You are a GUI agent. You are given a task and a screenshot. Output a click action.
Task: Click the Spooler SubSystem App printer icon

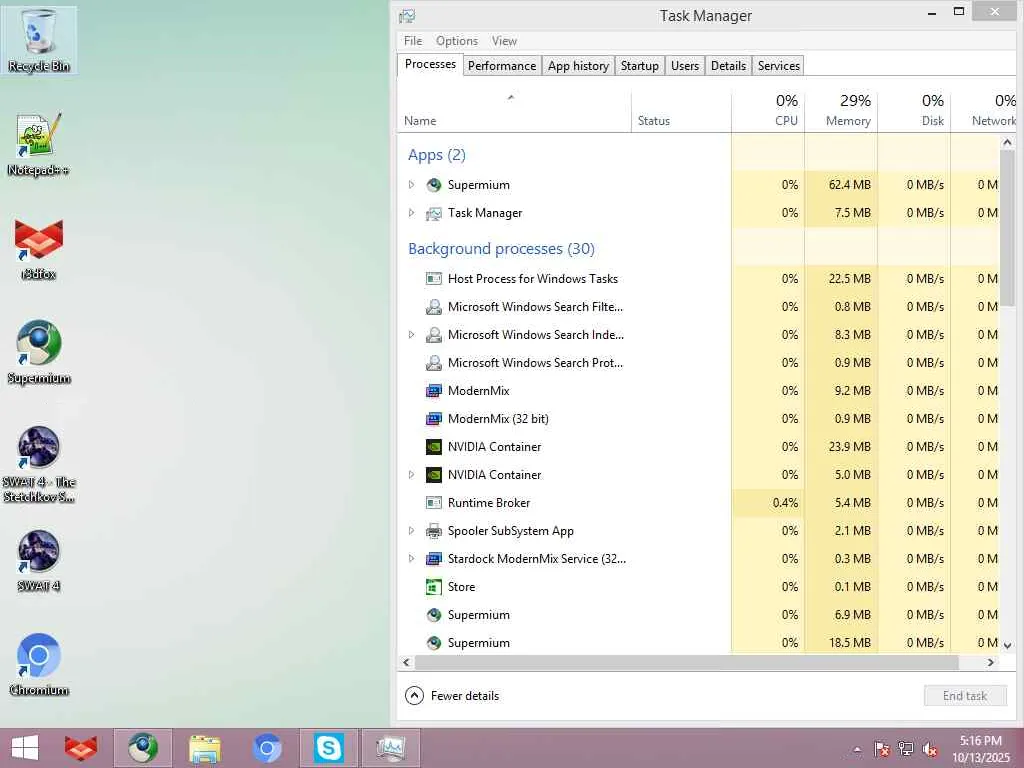(434, 531)
